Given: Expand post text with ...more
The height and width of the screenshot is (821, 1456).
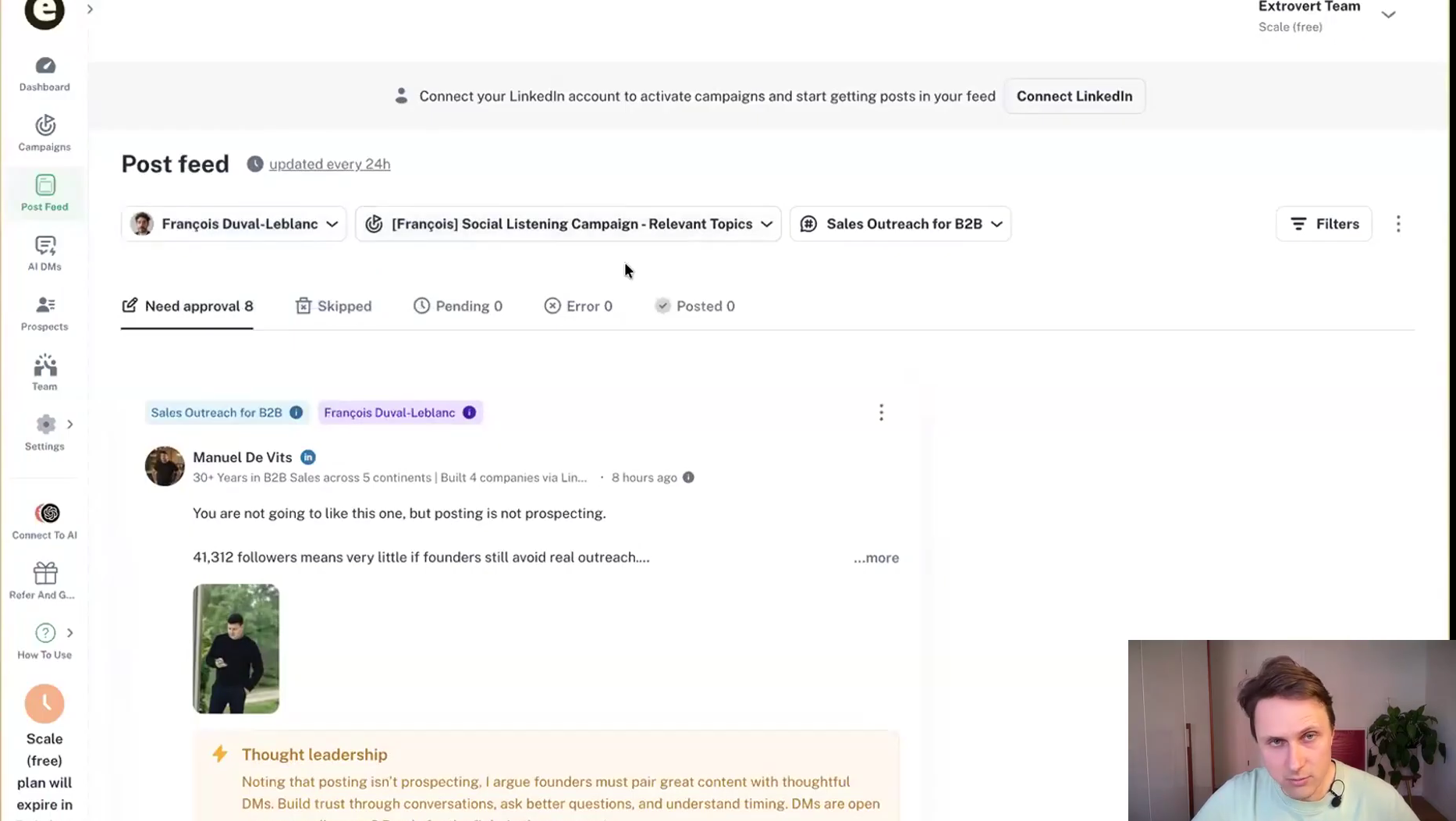Looking at the screenshot, I should 875,558.
